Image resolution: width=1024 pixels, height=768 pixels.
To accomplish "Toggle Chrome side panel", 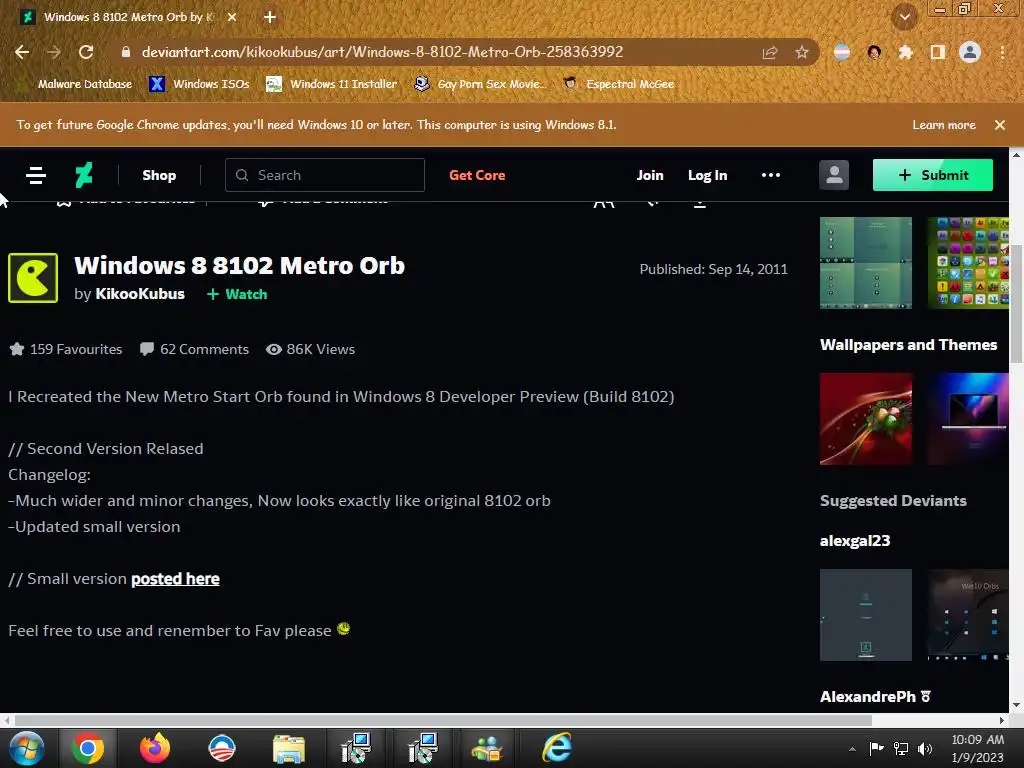I will click(x=937, y=52).
